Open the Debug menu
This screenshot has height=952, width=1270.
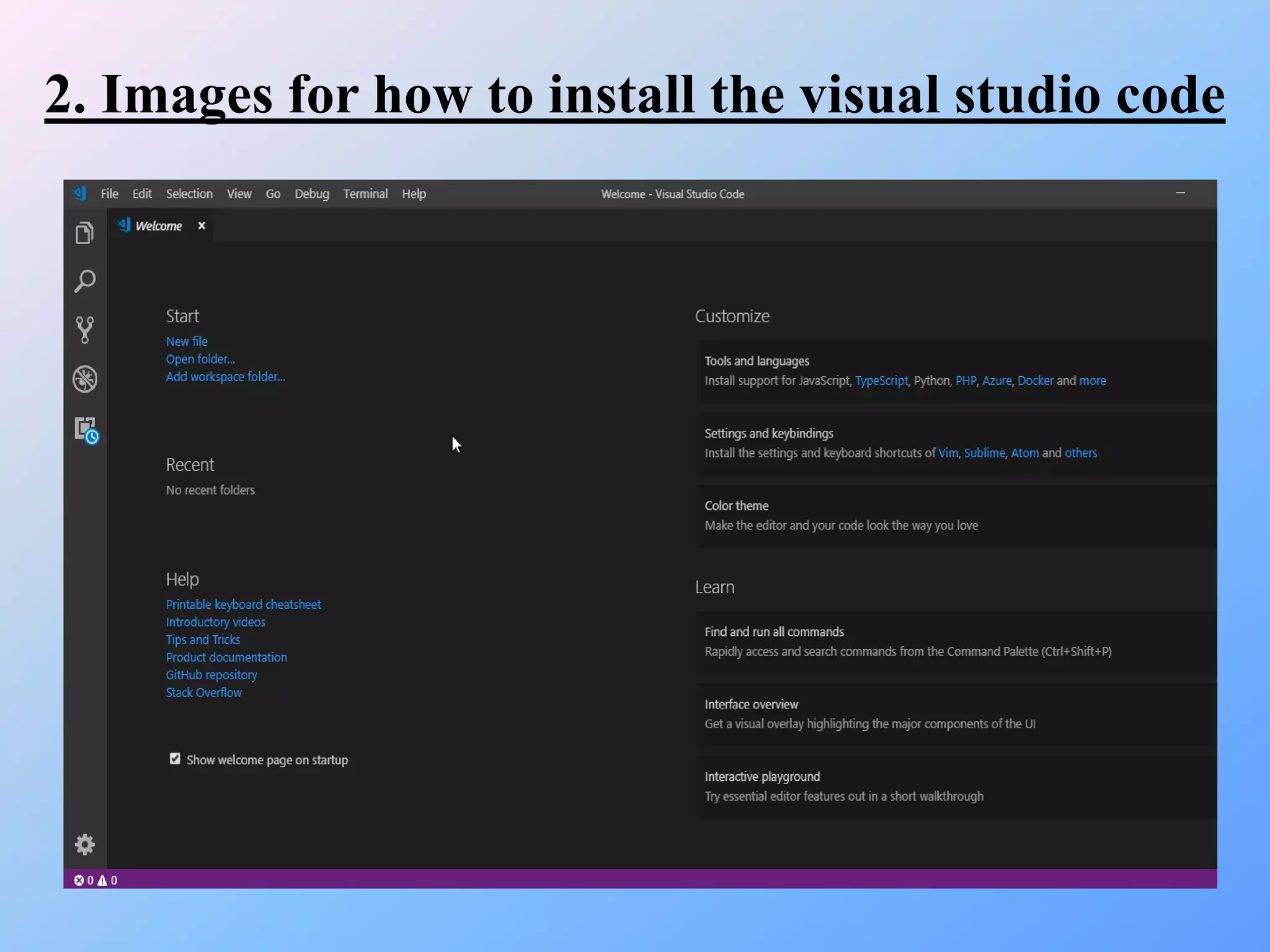click(x=312, y=194)
